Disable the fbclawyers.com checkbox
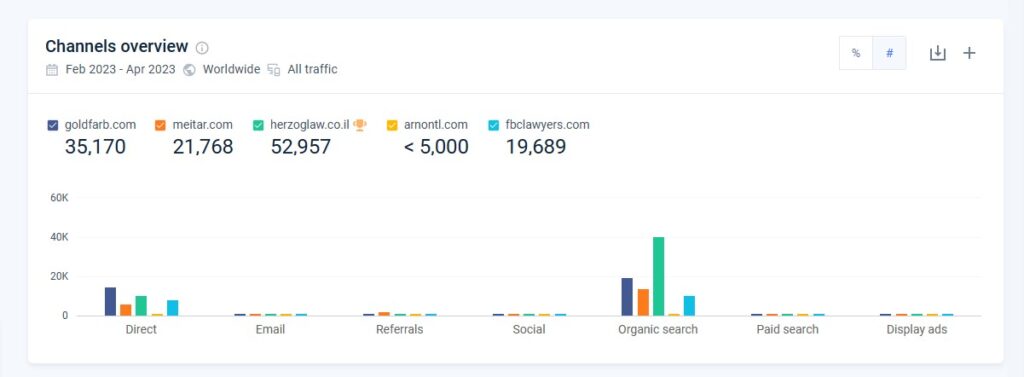The width and height of the screenshot is (1024, 377). tap(494, 125)
